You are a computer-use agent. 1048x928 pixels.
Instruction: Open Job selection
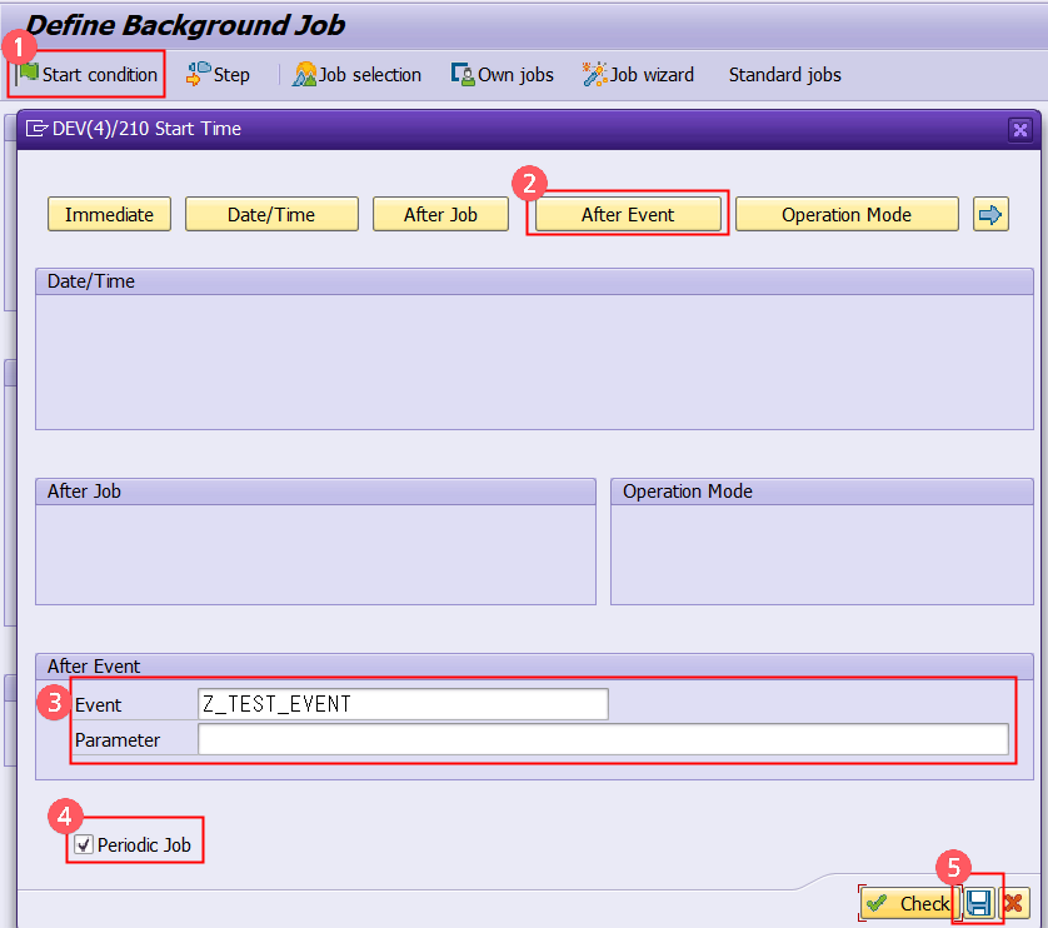pos(357,74)
